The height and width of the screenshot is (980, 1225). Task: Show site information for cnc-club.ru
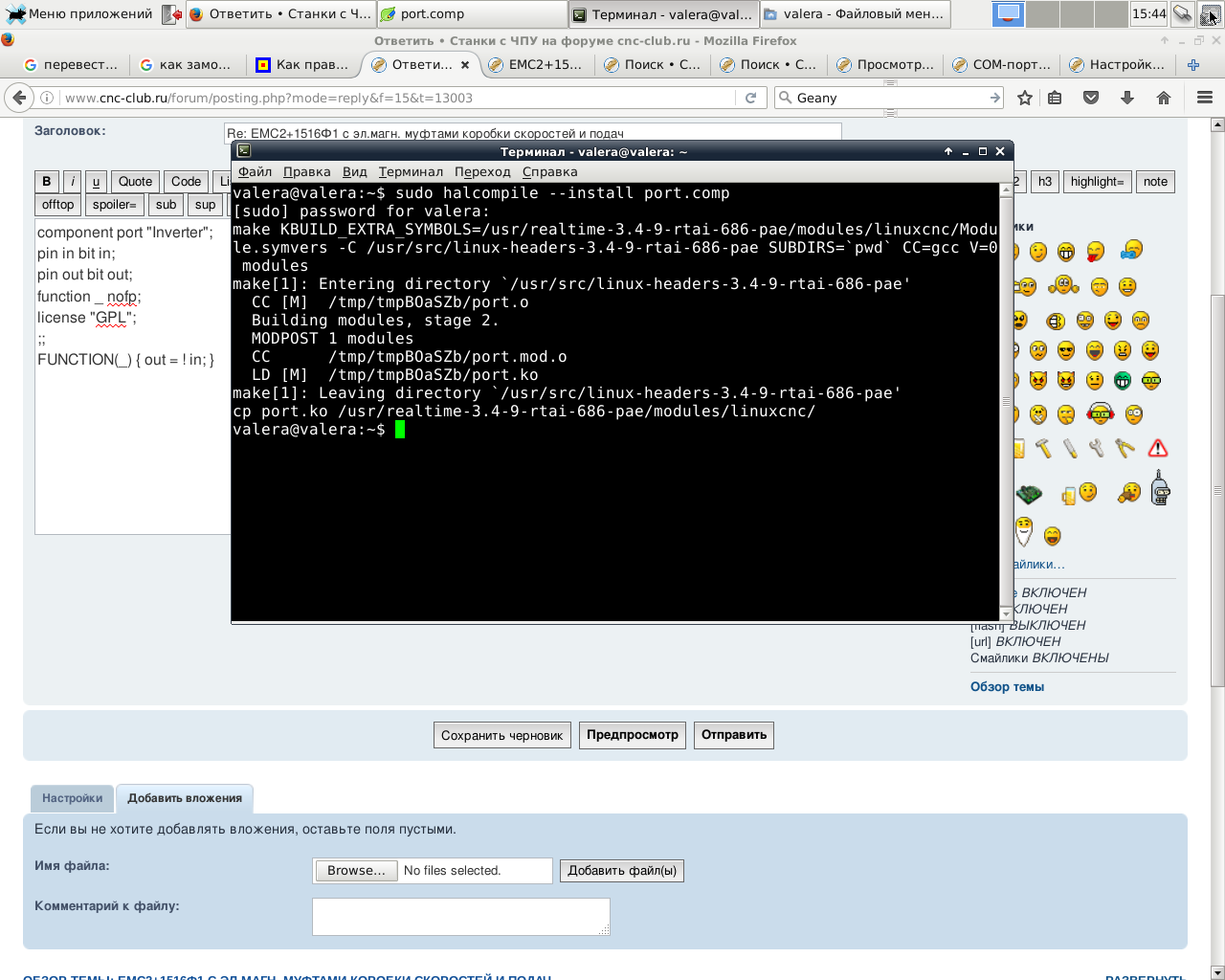[x=46, y=98]
